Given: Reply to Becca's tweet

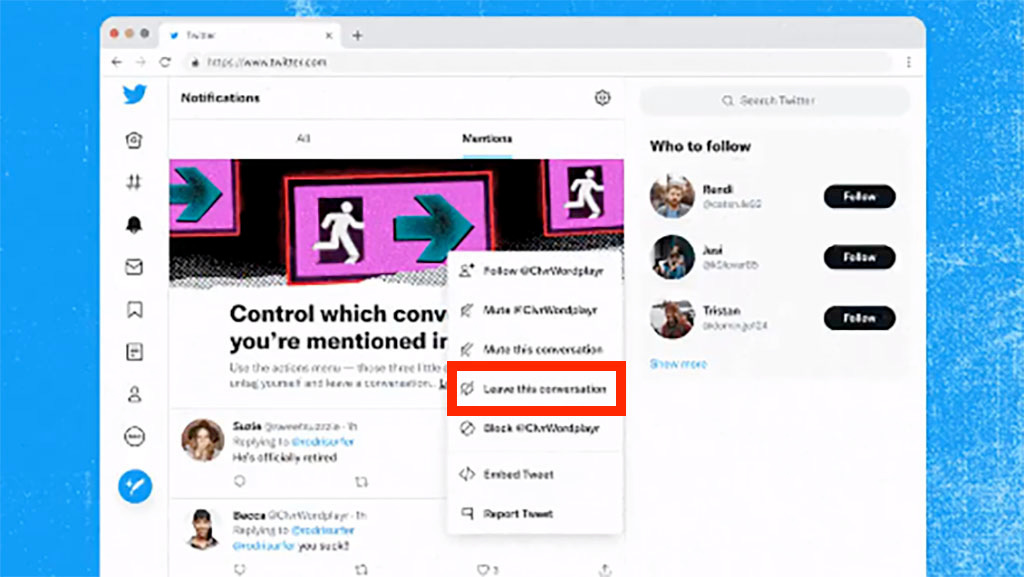Looking at the screenshot, I should pyautogui.click(x=240, y=569).
